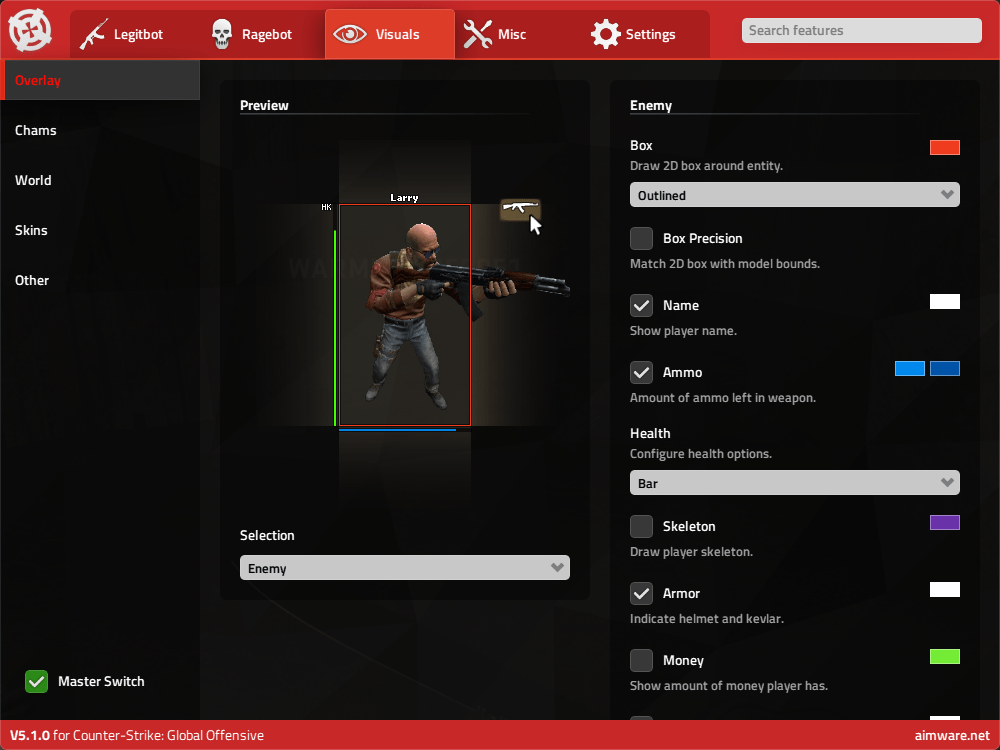
Task: Click the purple Skeleton color swatch
Action: pyautogui.click(x=945, y=522)
